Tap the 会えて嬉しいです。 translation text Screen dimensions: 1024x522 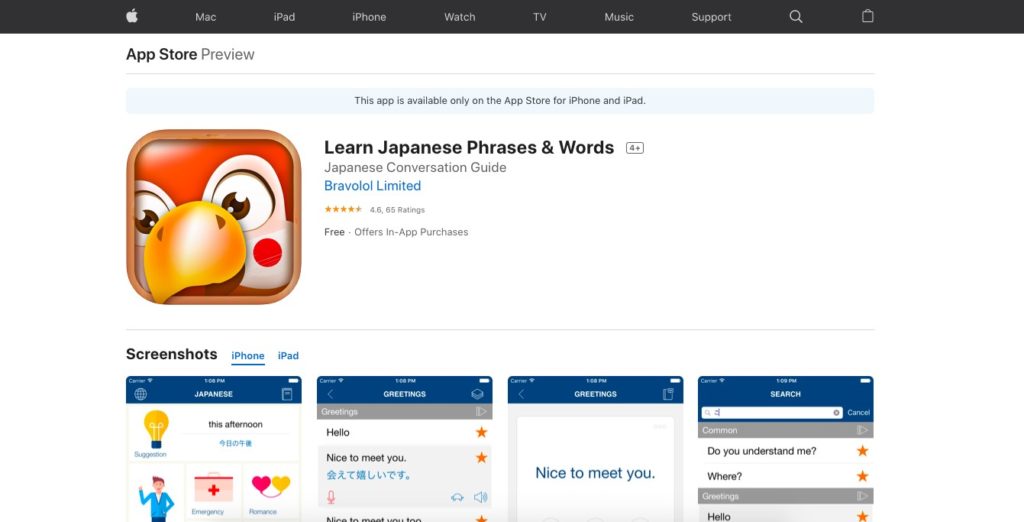tap(369, 475)
